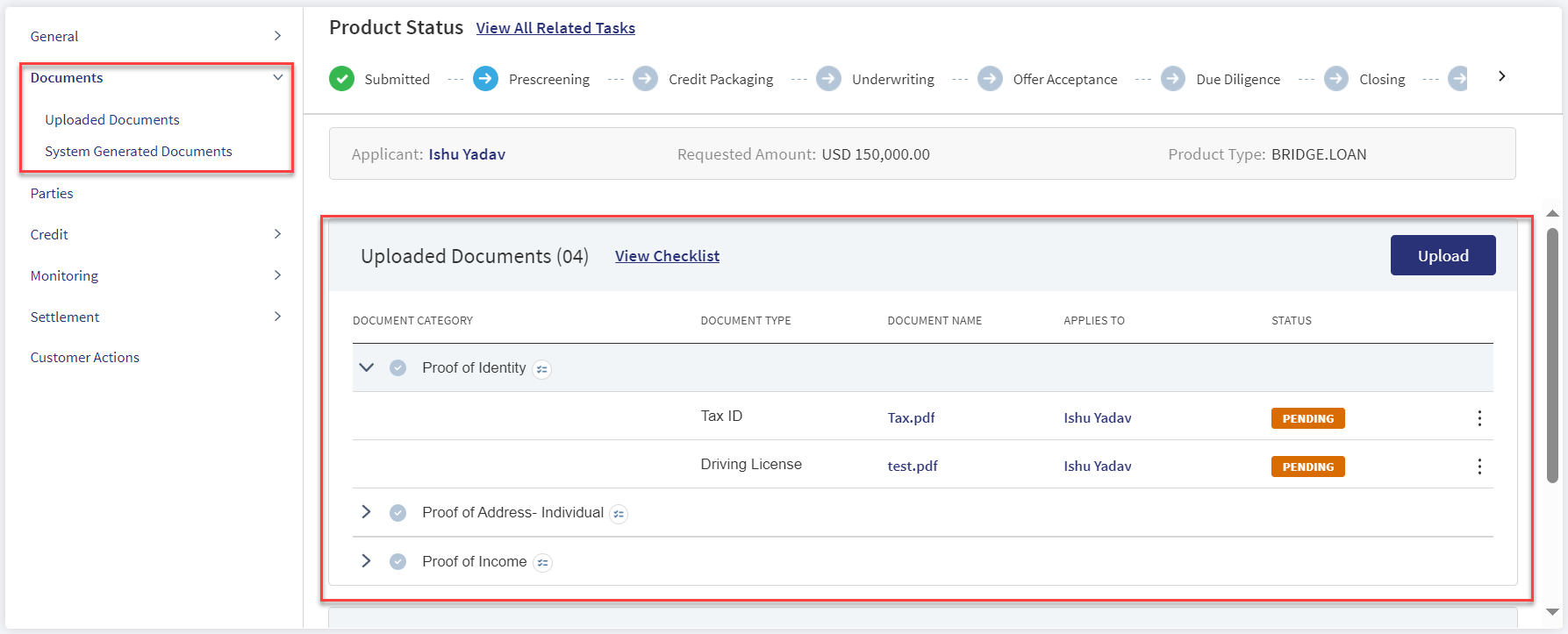Click the DOCUMENT NAME column header
Screen dimensions: 1568x634
tap(934, 321)
